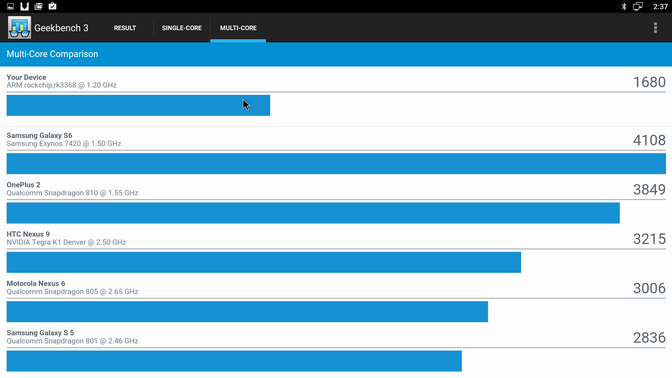This screenshot has width=672, height=378.
Task: Click the Motorola Nexus 6 score 3006
Action: click(x=649, y=288)
